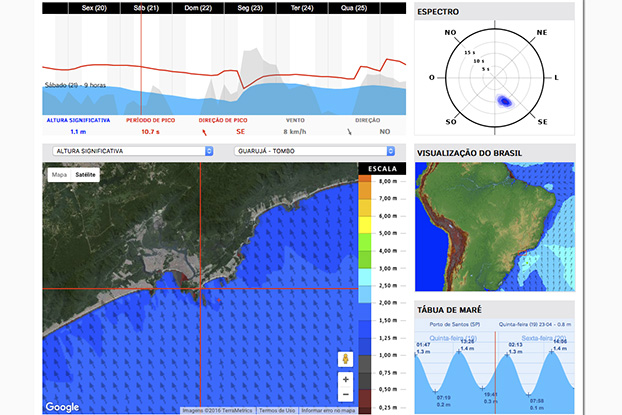Click the Brazil overview map thumbnail
This screenshot has width=622, height=415.
tap(495, 227)
